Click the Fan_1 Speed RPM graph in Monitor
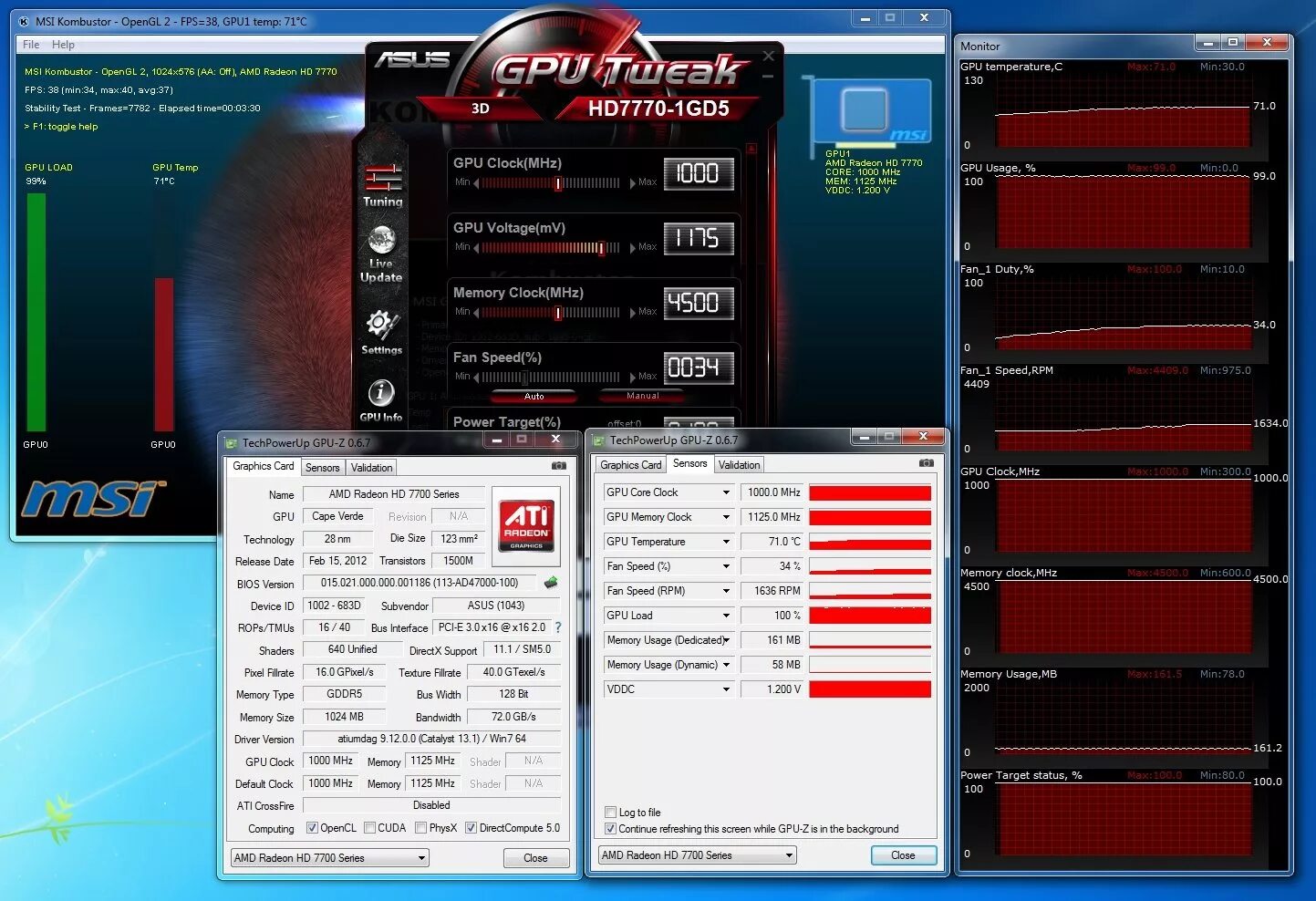Viewport: 1316px width, 901px height. tap(1123, 415)
